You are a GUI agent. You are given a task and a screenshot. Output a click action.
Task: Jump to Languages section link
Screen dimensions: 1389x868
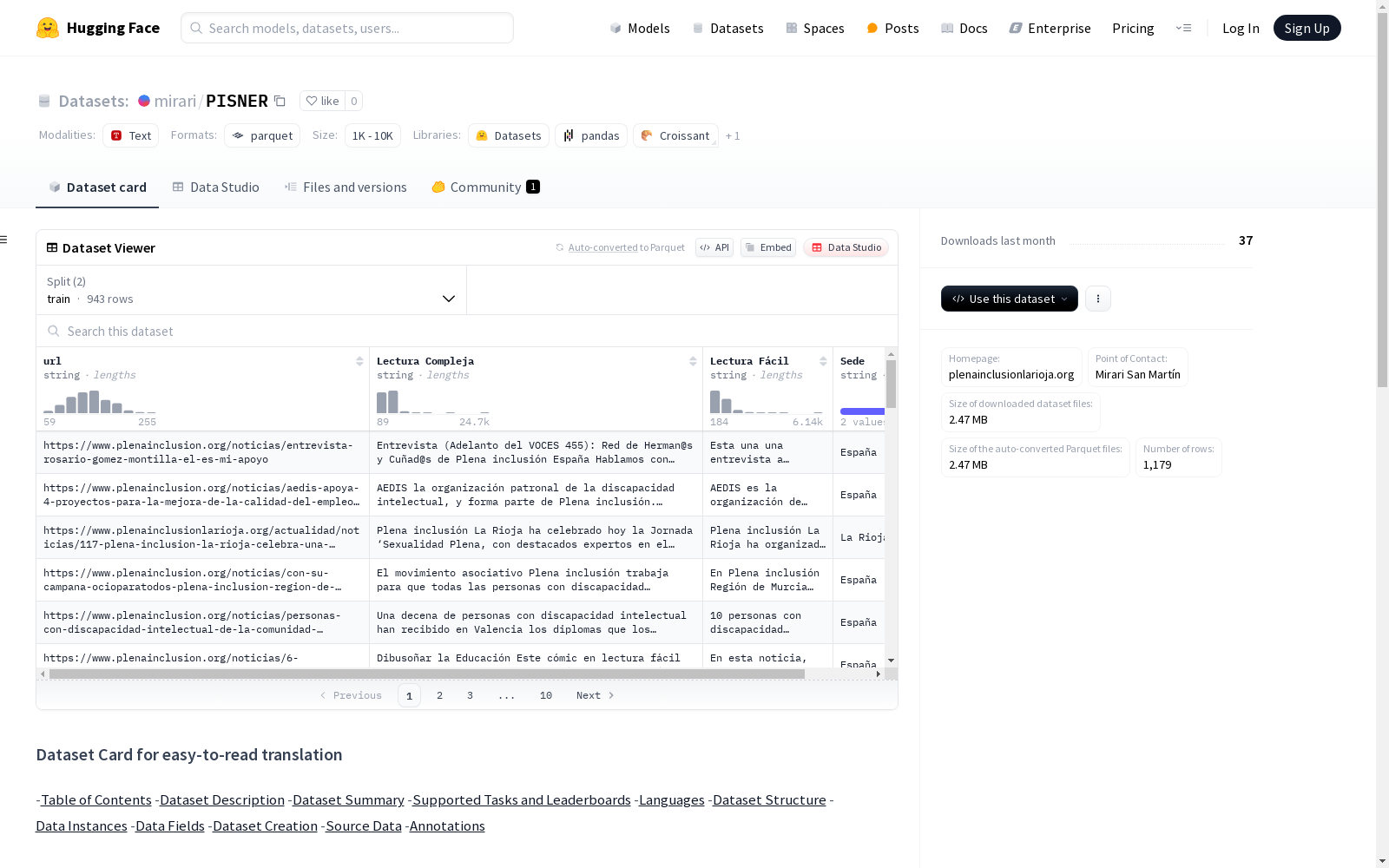(x=672, y=800)
